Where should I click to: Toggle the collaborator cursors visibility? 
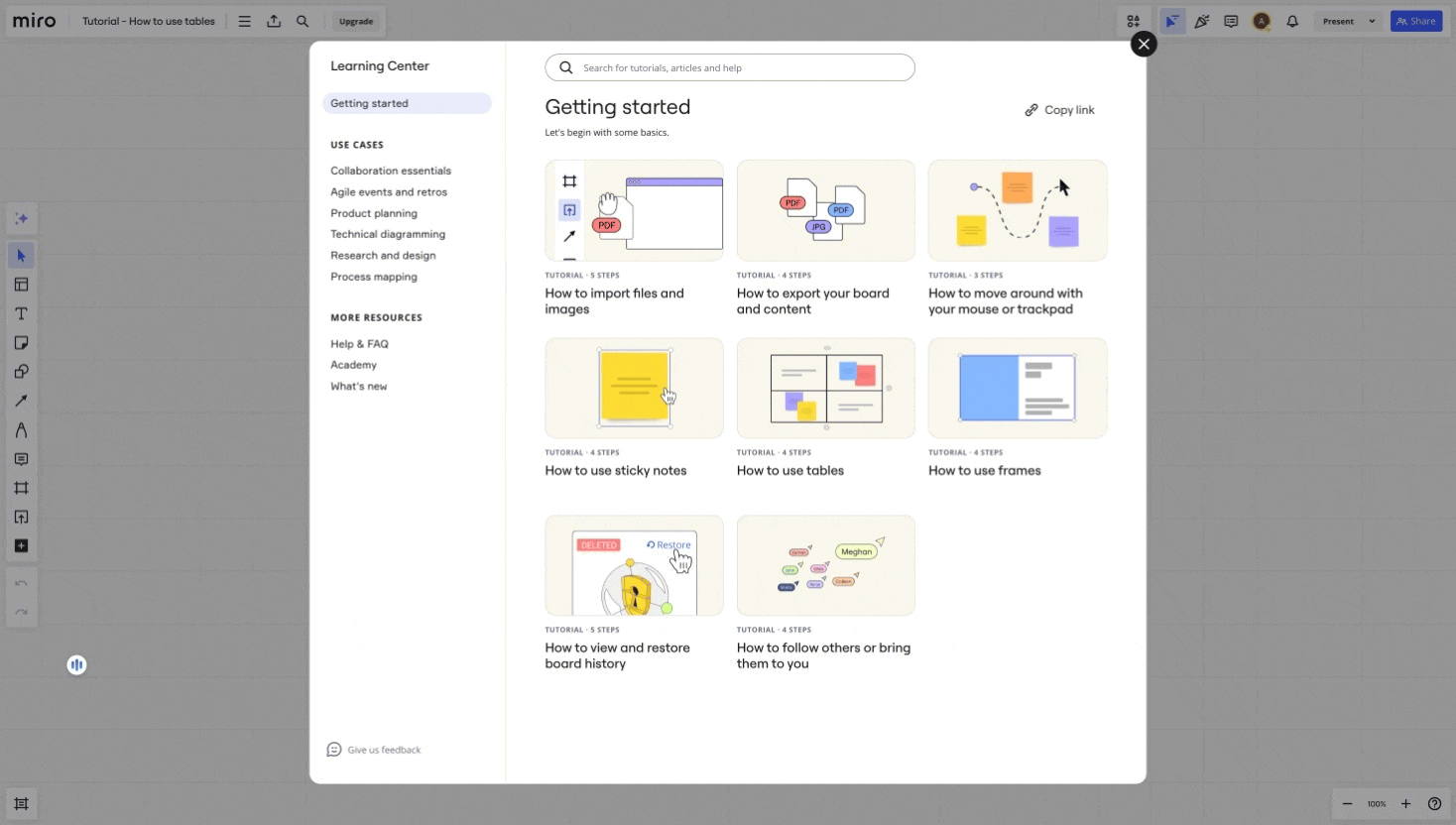point(1172,21)
